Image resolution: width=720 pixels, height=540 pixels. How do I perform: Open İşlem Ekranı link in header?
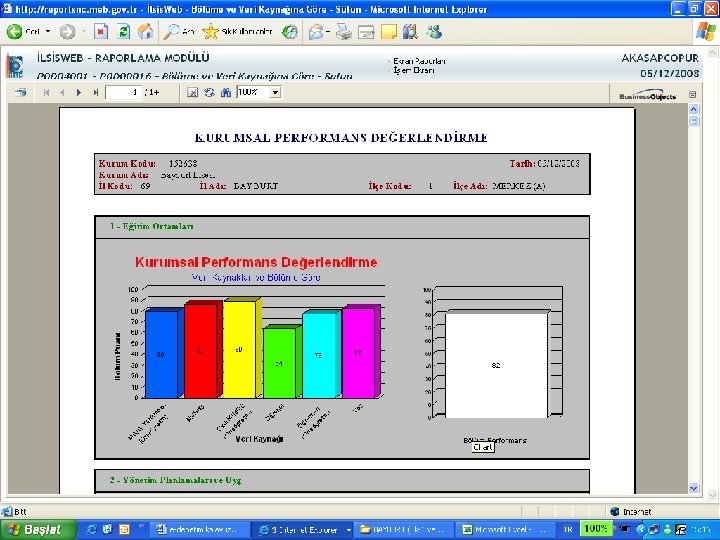click(414, 70)
